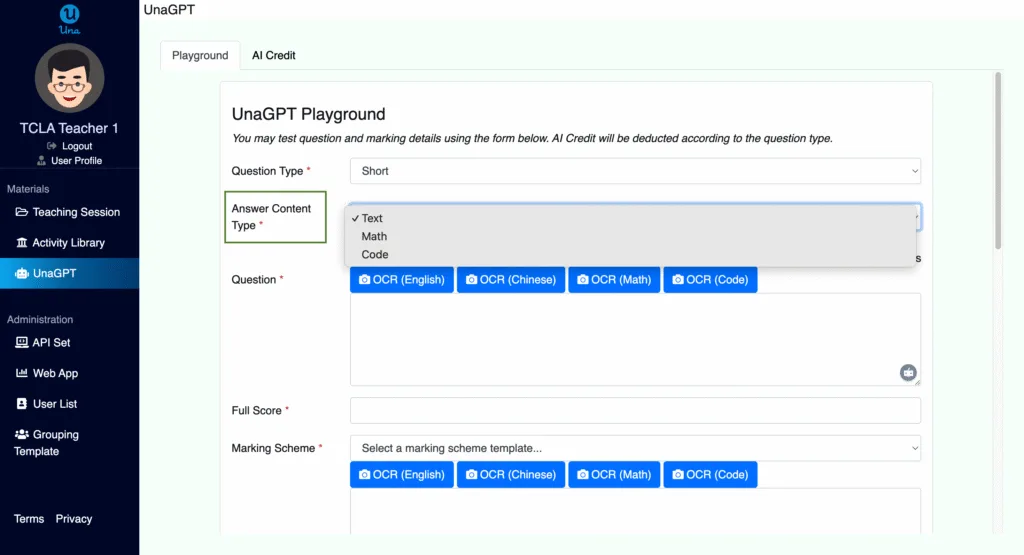Open the marking scheme template dropdown

tap(635, 449)
